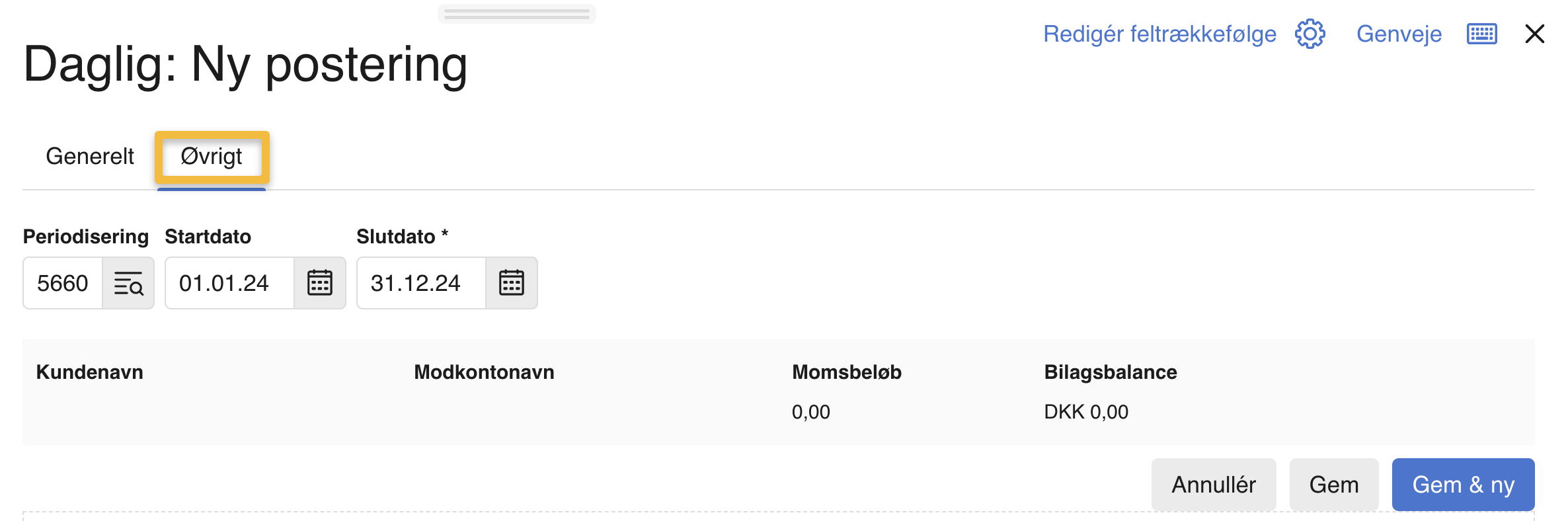
Task: Switch to the Generelt tab
Action: (90, 157)
